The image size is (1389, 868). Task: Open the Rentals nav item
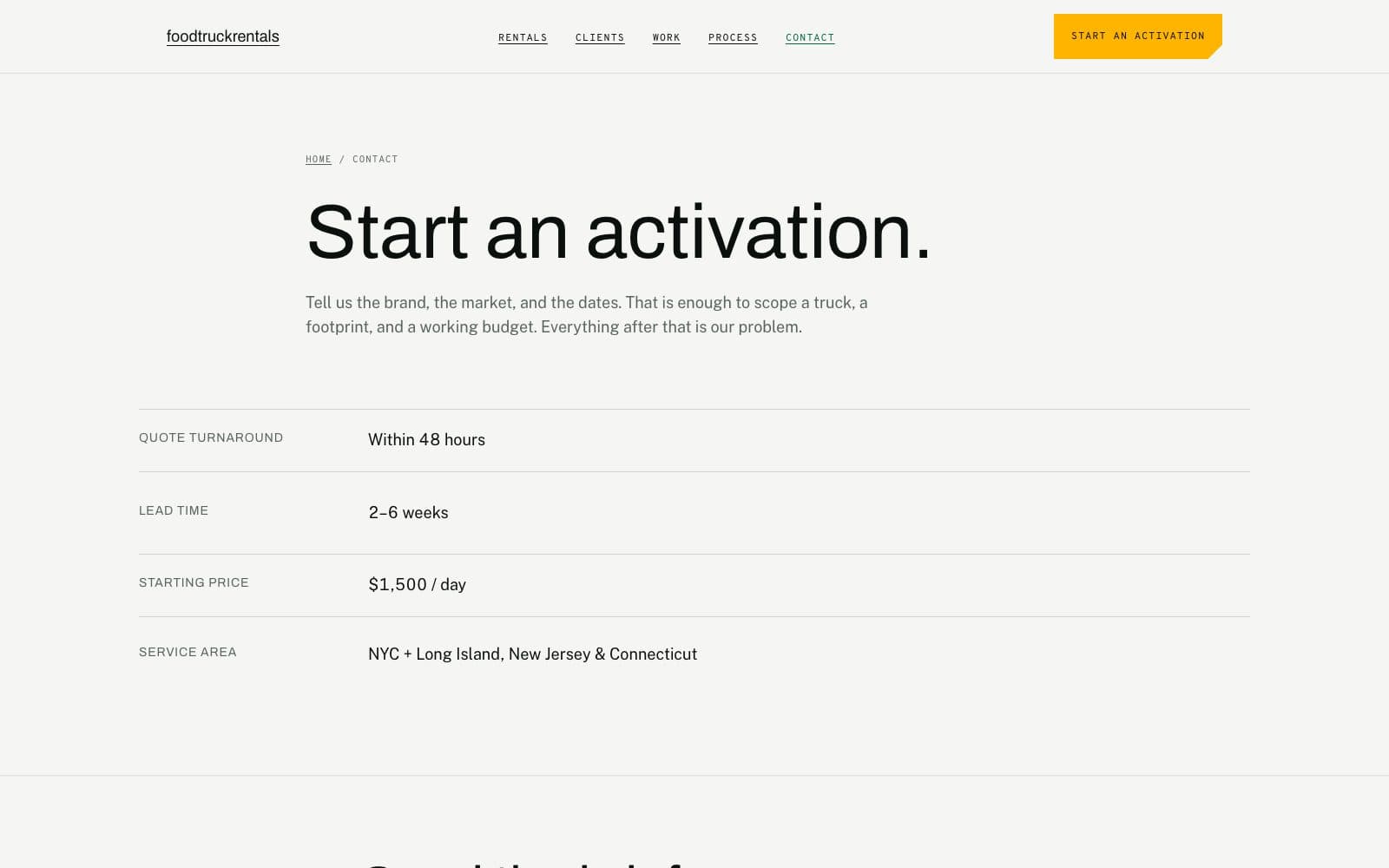pos(523,37)
